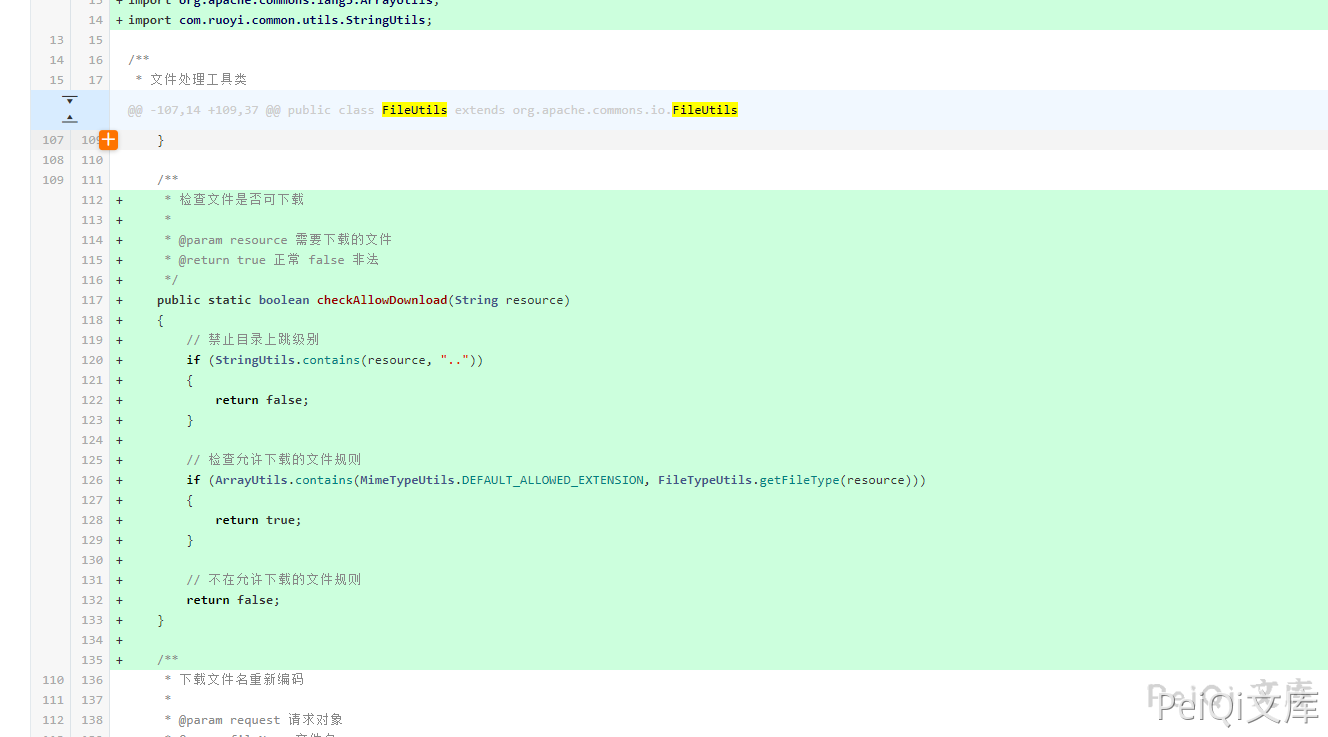Click the checkAllowDownload method name
Image resolution: width=1328 pixels, height=737 pixels.
tap(382, 300)
